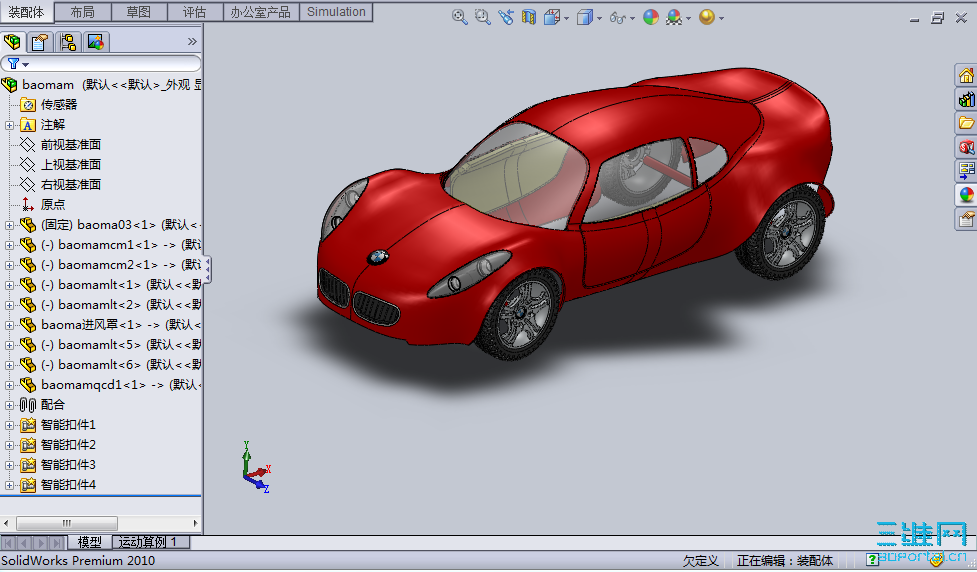This screenshot has width=977, height=572.
Task: Open the DisplayManager tab icon
Action: 96,42
